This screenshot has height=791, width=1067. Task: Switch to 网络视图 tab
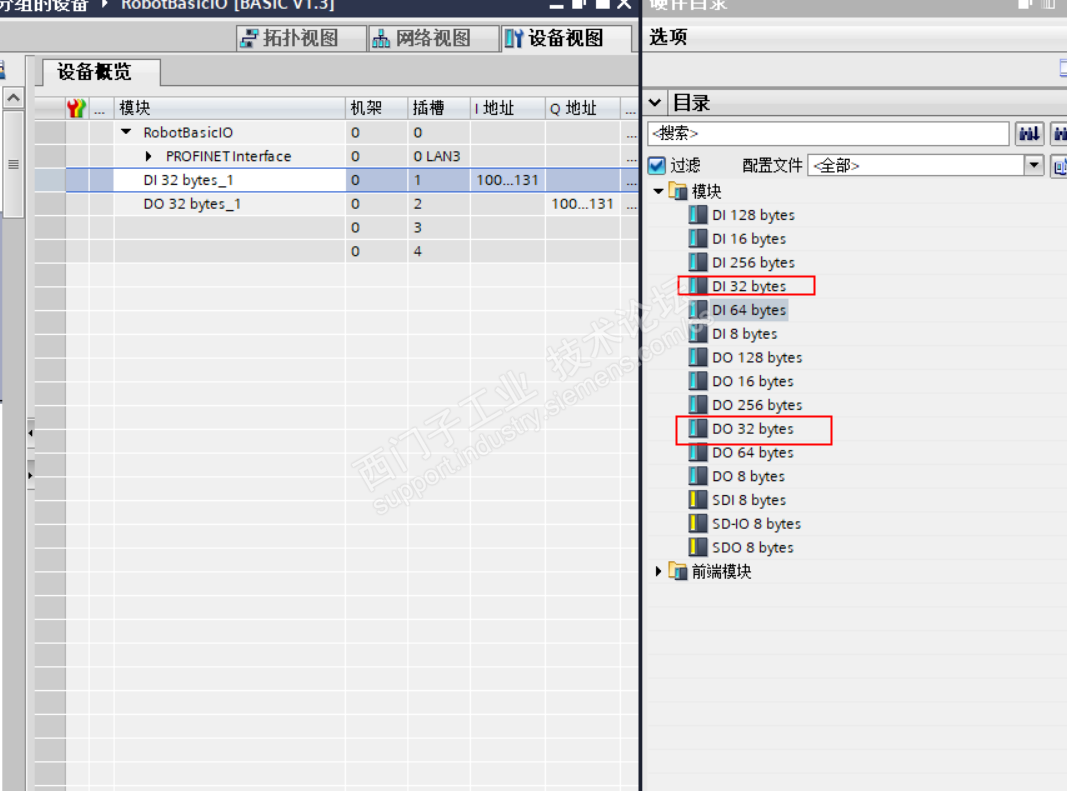coord(433,38)
